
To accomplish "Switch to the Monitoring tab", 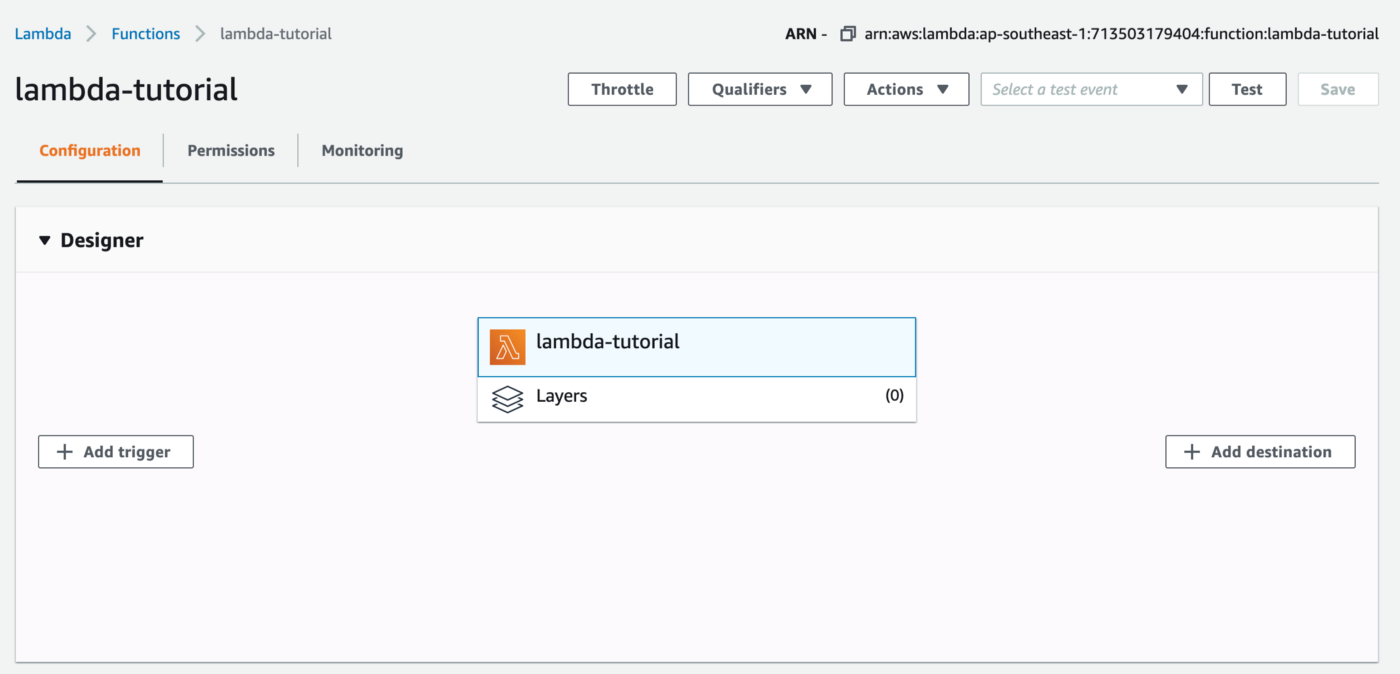I will pyautogui.click(x=362, y=151).
